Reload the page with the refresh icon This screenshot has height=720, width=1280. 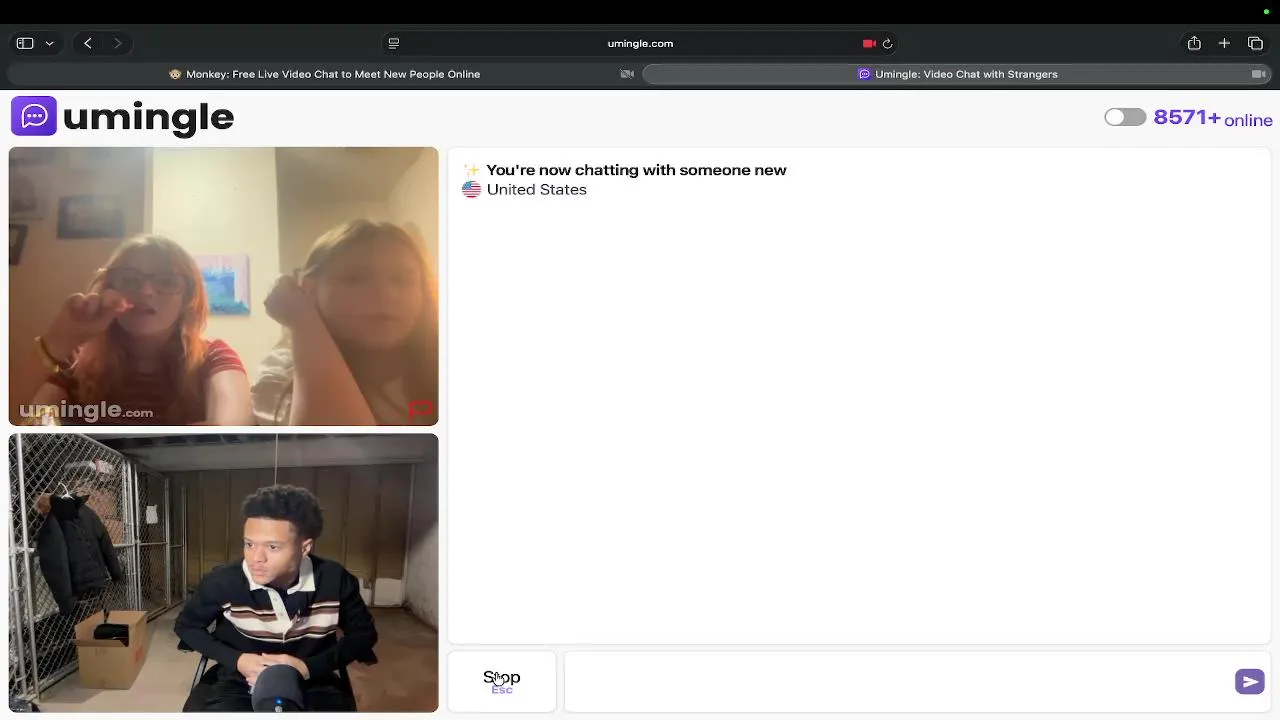pos(887,43)
